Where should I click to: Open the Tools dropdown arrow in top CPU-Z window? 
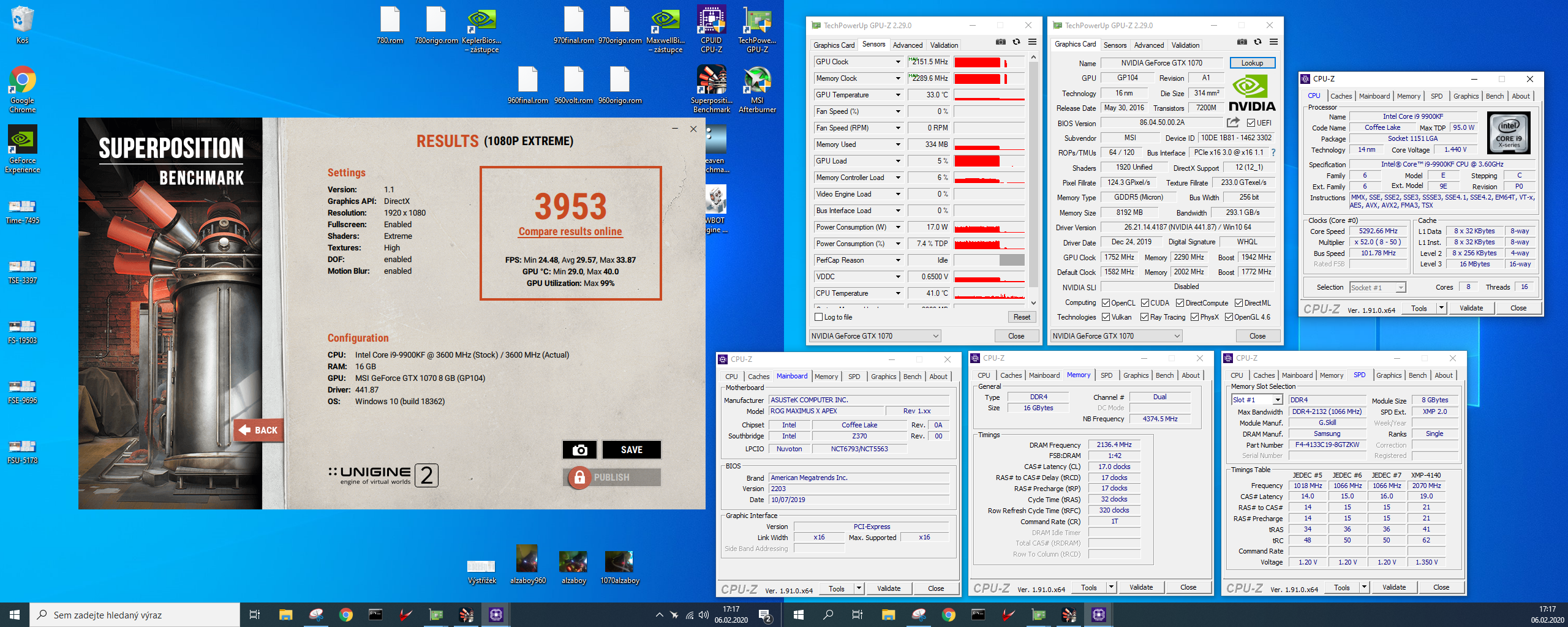(x=1441, y=308)
